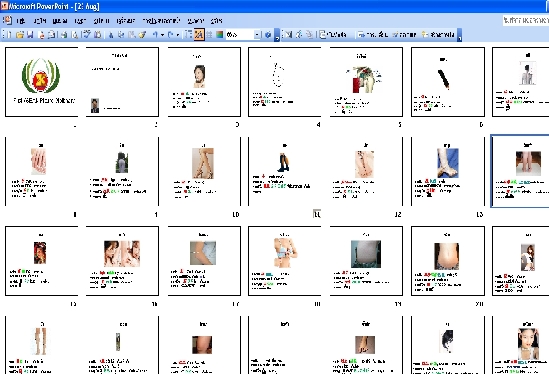The height and width of the screenshot is (374, 549).
Task: Select slide 10 showing crossed legs
Action: click(204, 171)
